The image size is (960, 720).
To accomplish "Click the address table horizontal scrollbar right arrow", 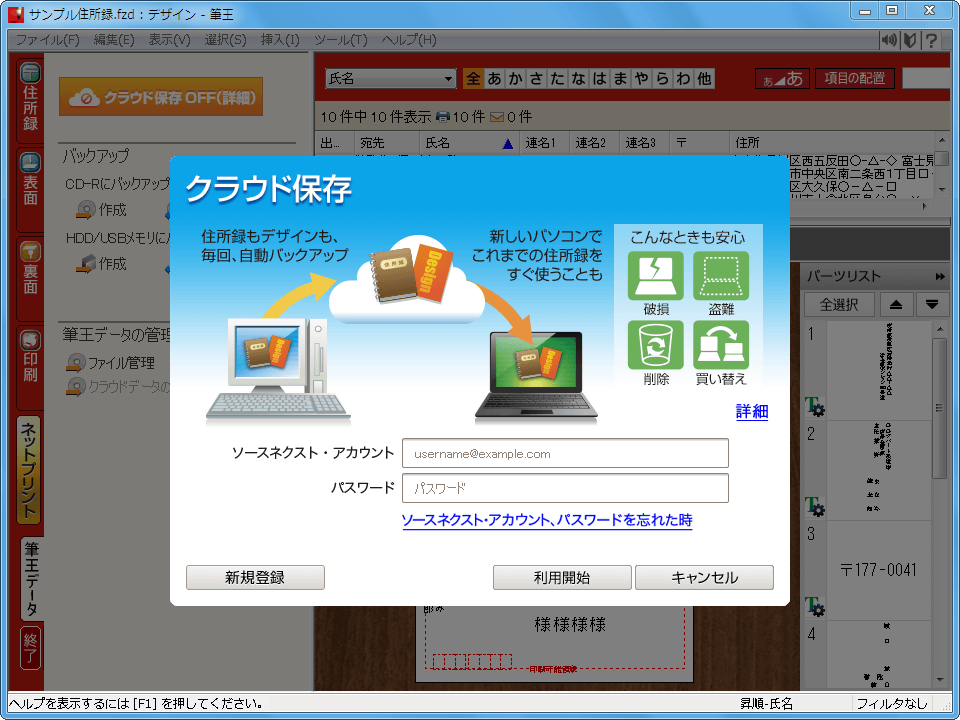I will tap(924, 206).
